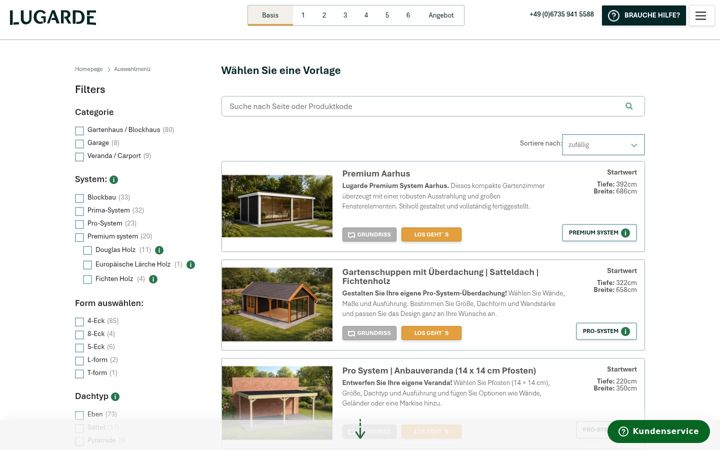This screenshot has width=720, height=450.
Task: Select the Fichten Holz checkbox
Action: click(87, 279)
